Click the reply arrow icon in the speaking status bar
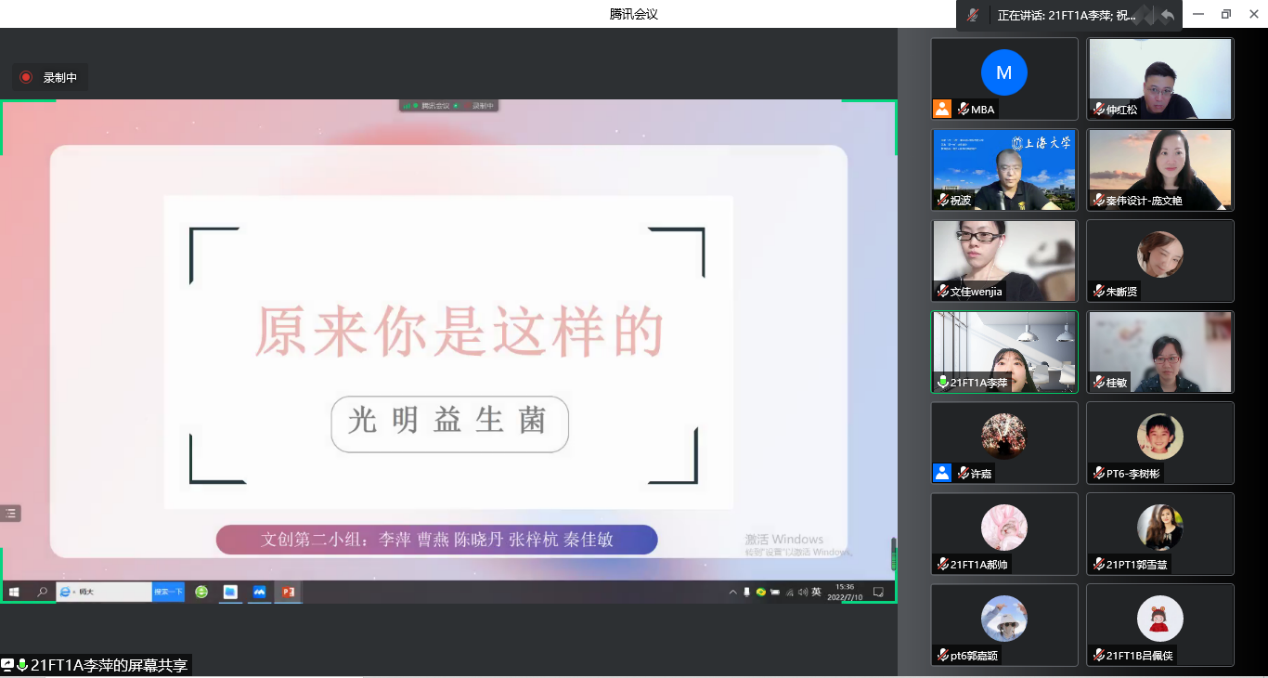The width and height of the screenshot is (1268, 678). tap(1167, 15)
